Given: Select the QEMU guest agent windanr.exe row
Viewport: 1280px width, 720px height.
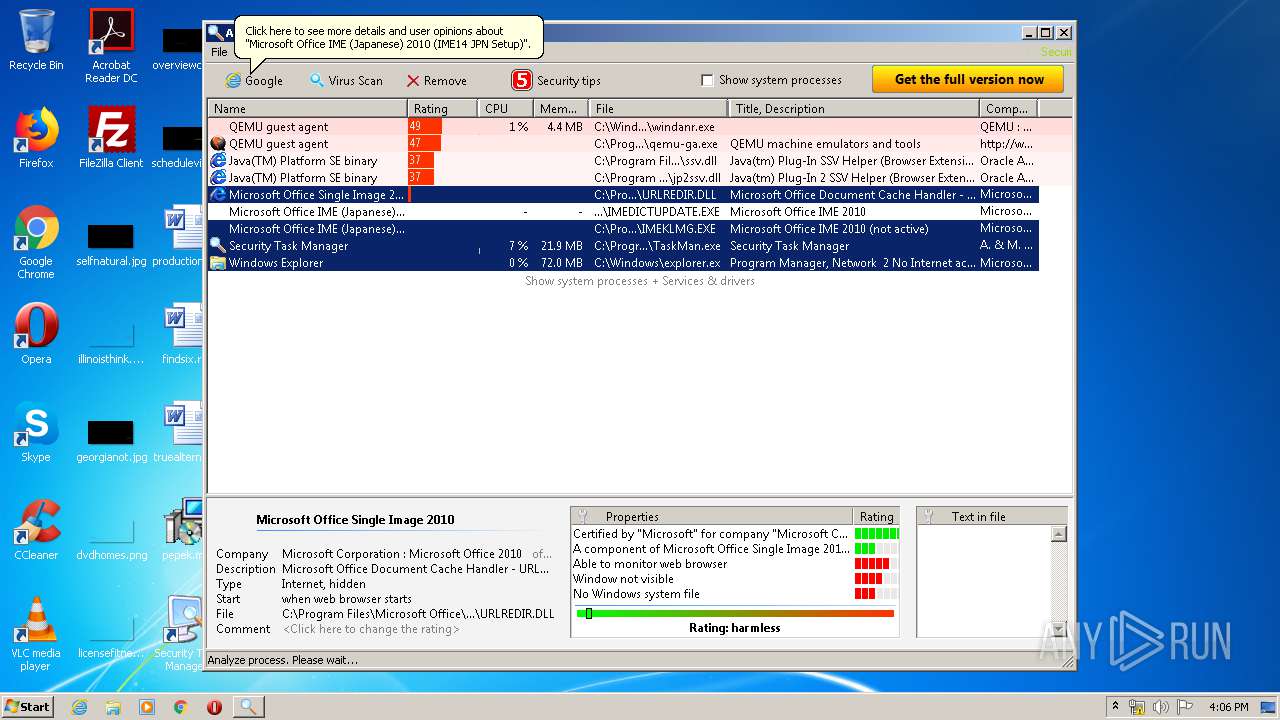Looking at the screenshot, I should (623, 127).
